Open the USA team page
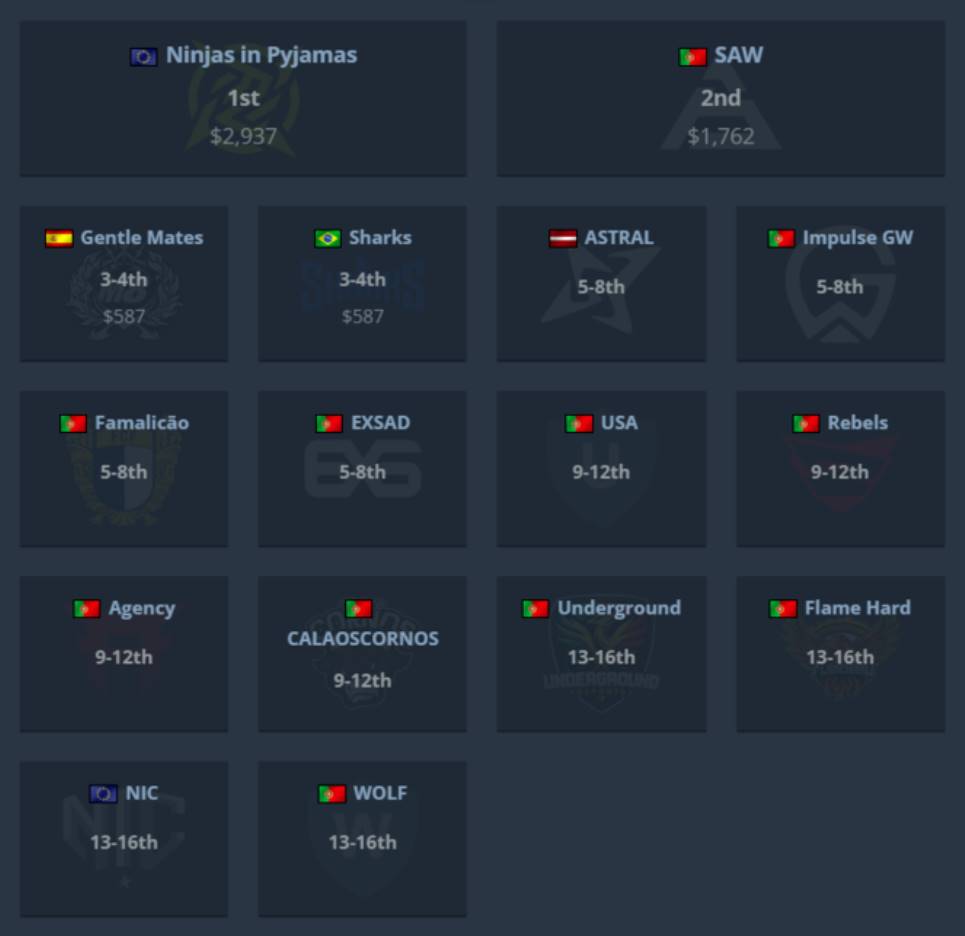The width and height of the screenshot is (965, 936). point(619,423)
